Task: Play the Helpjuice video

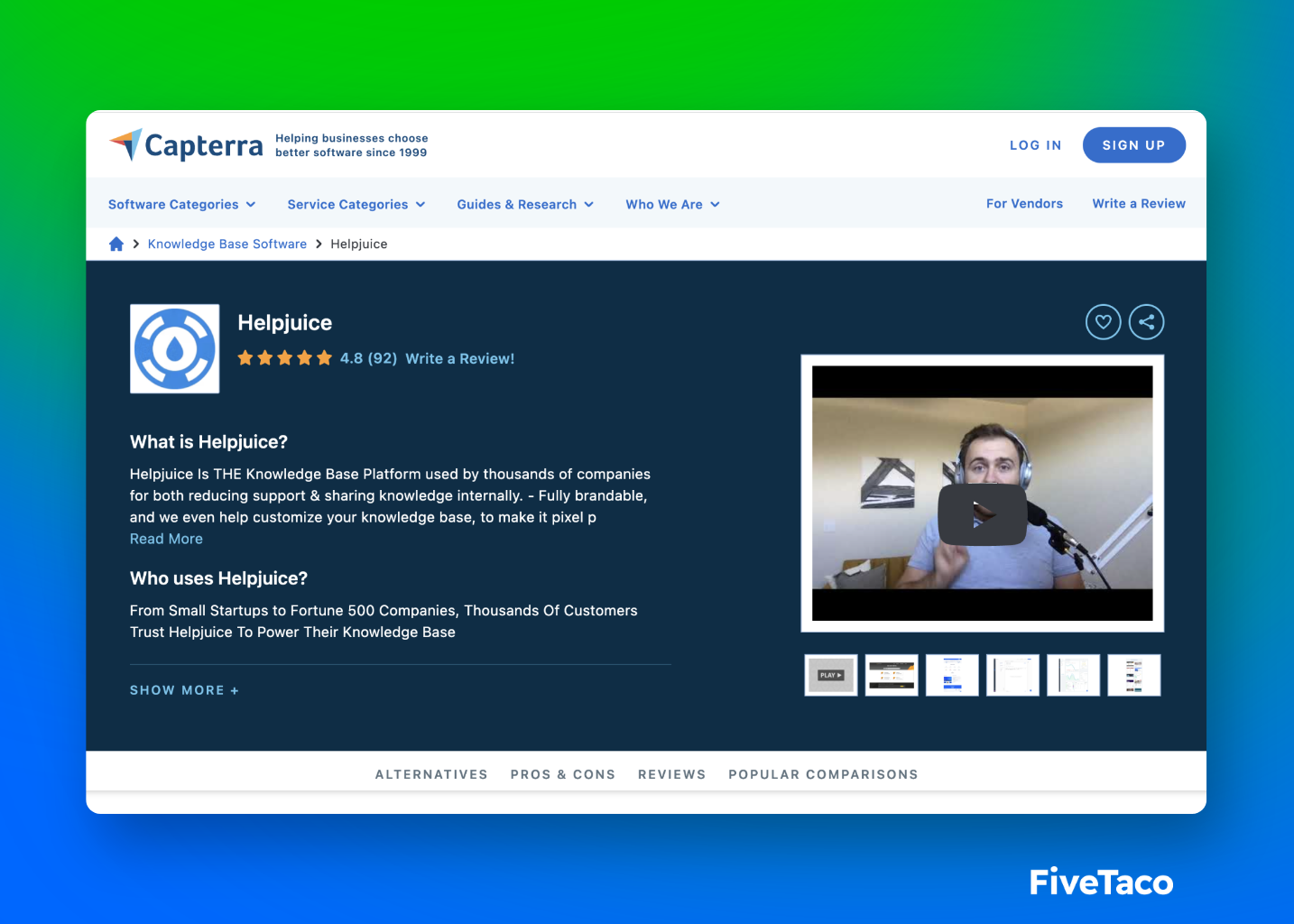Action: 983,515
